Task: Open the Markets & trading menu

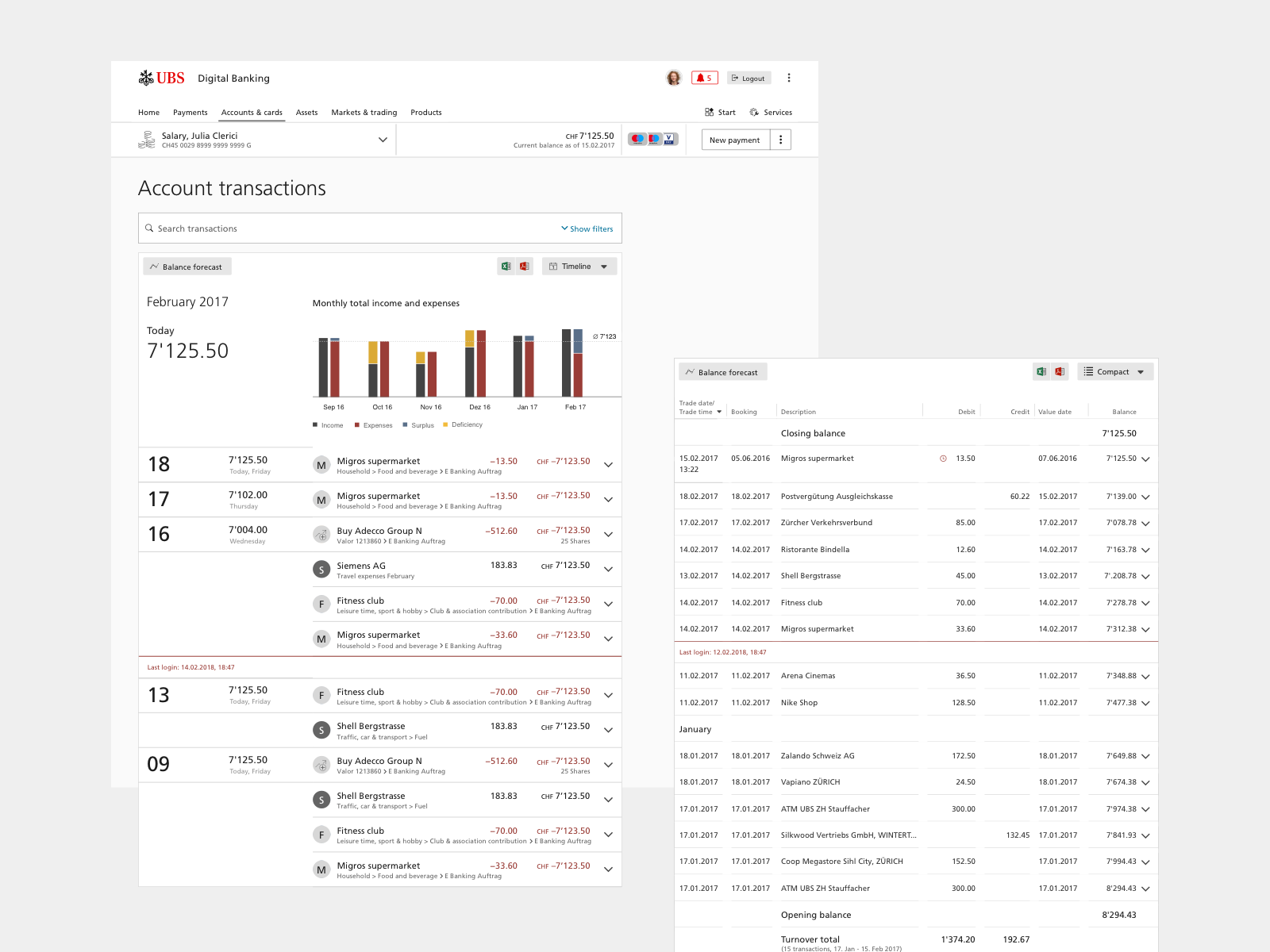Action: [364, 112]
